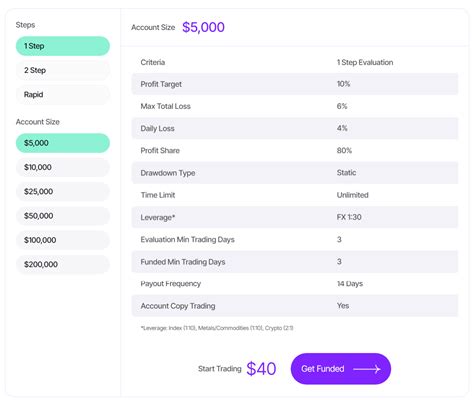Click the Get Funded button text
Image resolution: width=474 pixels, height=401 pixels.
(x=323, y=369)
